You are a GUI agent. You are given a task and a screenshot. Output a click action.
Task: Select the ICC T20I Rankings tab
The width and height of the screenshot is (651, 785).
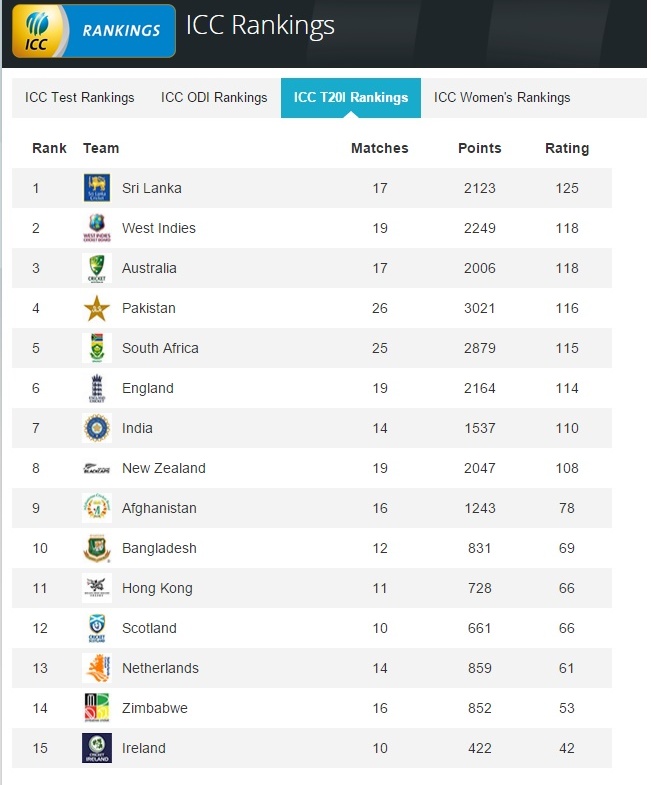click(351, 98)
